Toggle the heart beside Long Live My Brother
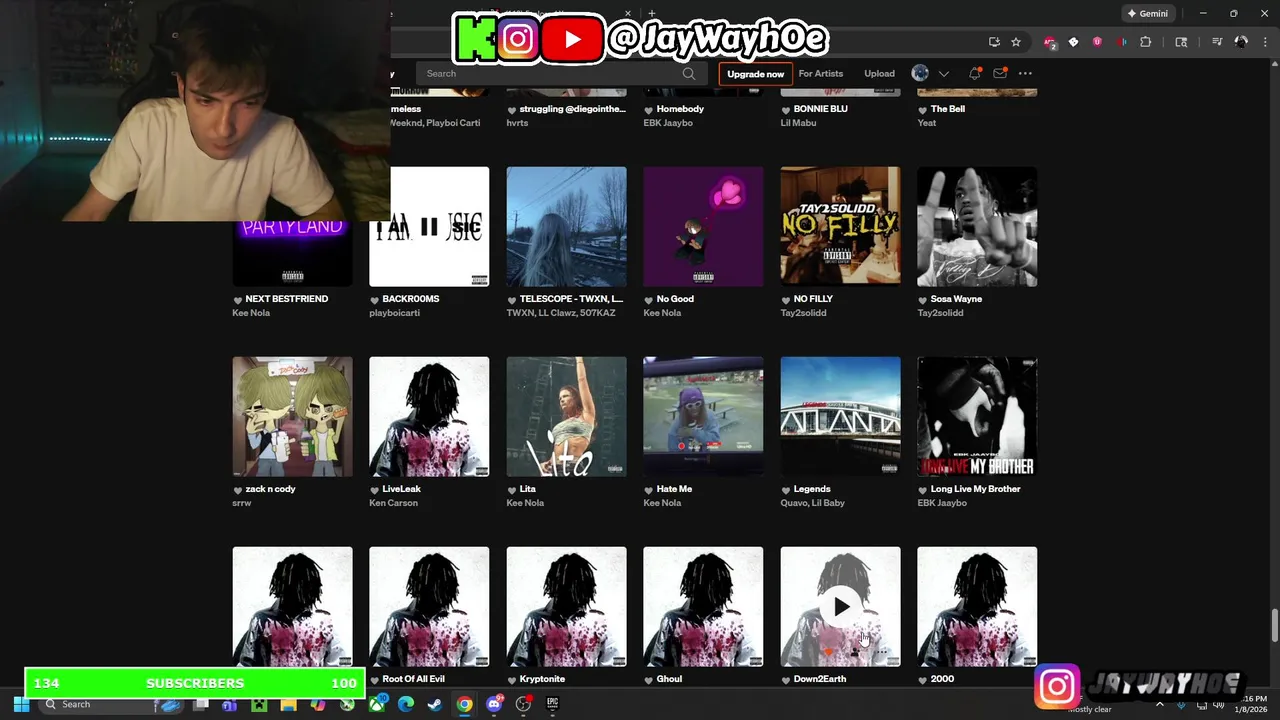1280x720 pixels. point(923,489)
